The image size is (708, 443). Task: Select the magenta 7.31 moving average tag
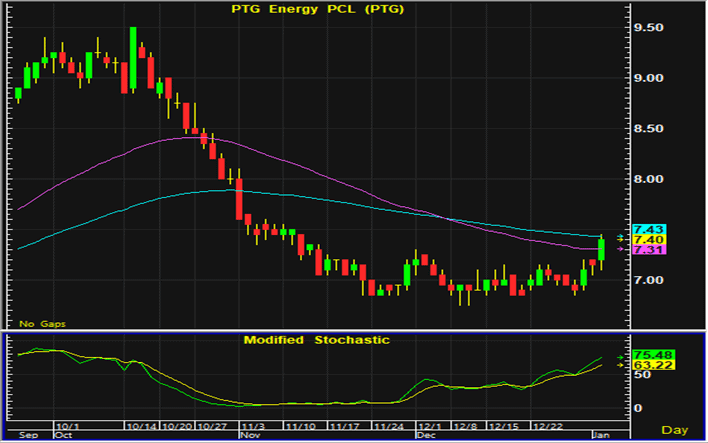click(x=656, y=250)
